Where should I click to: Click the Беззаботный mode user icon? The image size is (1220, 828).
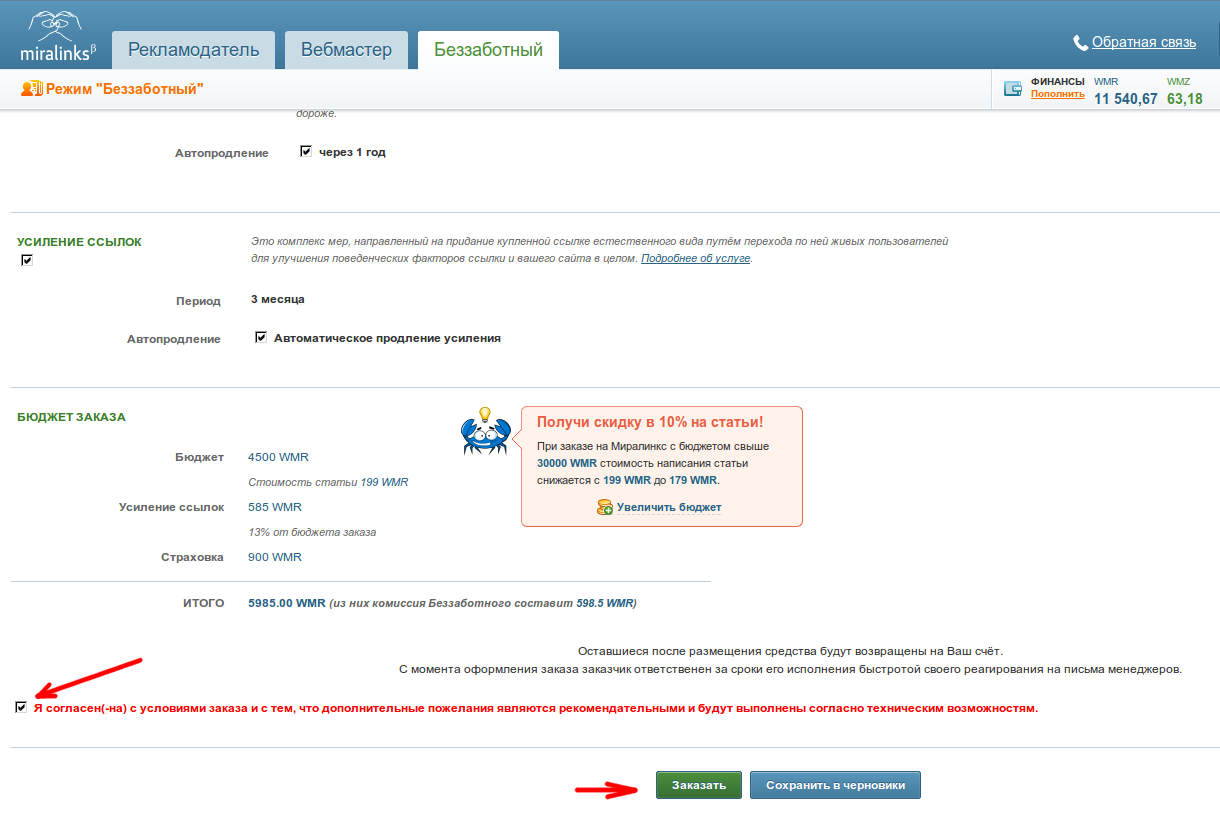click(x=32, y=89)
